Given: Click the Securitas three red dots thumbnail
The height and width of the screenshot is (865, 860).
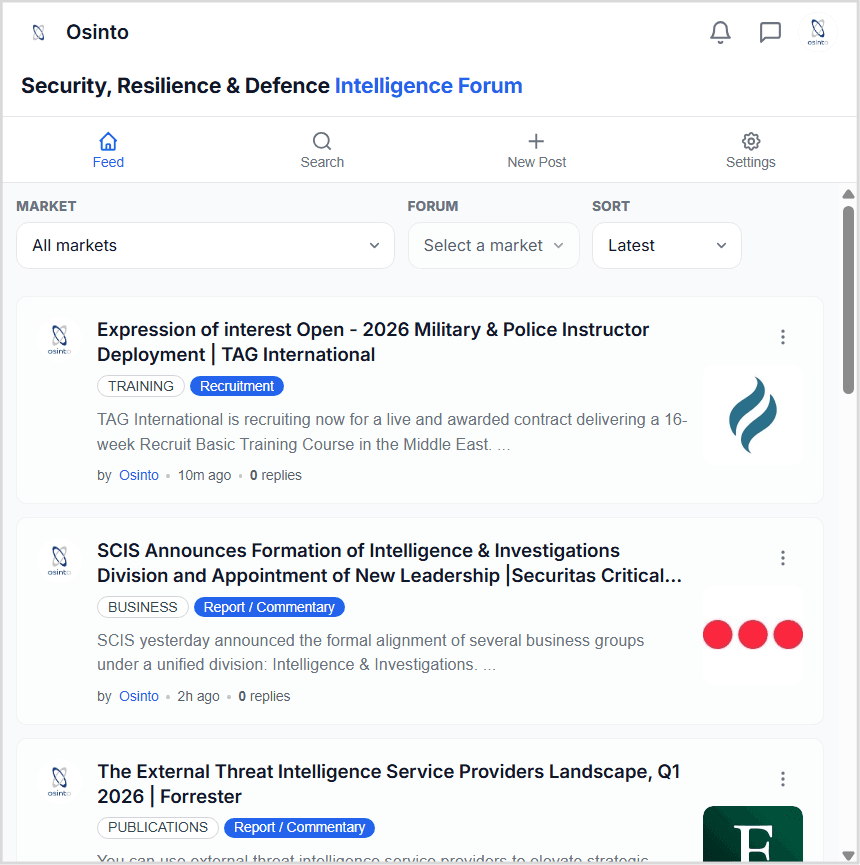Looking at the screenshot, I should 752,635.
